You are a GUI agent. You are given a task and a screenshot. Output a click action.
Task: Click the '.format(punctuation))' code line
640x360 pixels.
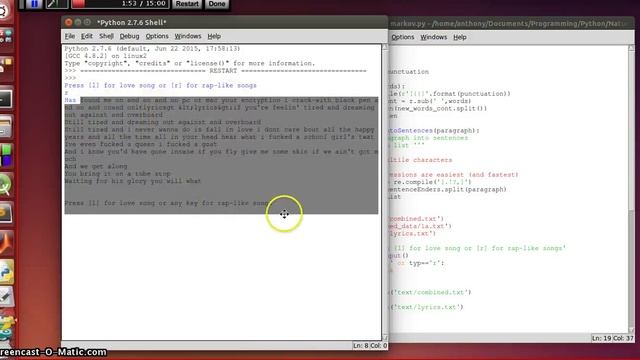click(x=449, y=94)
